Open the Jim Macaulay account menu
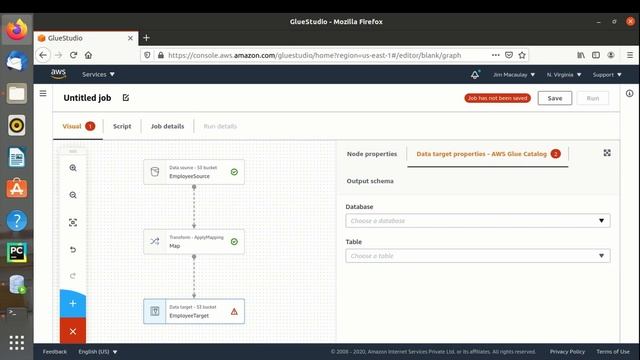 tap(513, 75)
